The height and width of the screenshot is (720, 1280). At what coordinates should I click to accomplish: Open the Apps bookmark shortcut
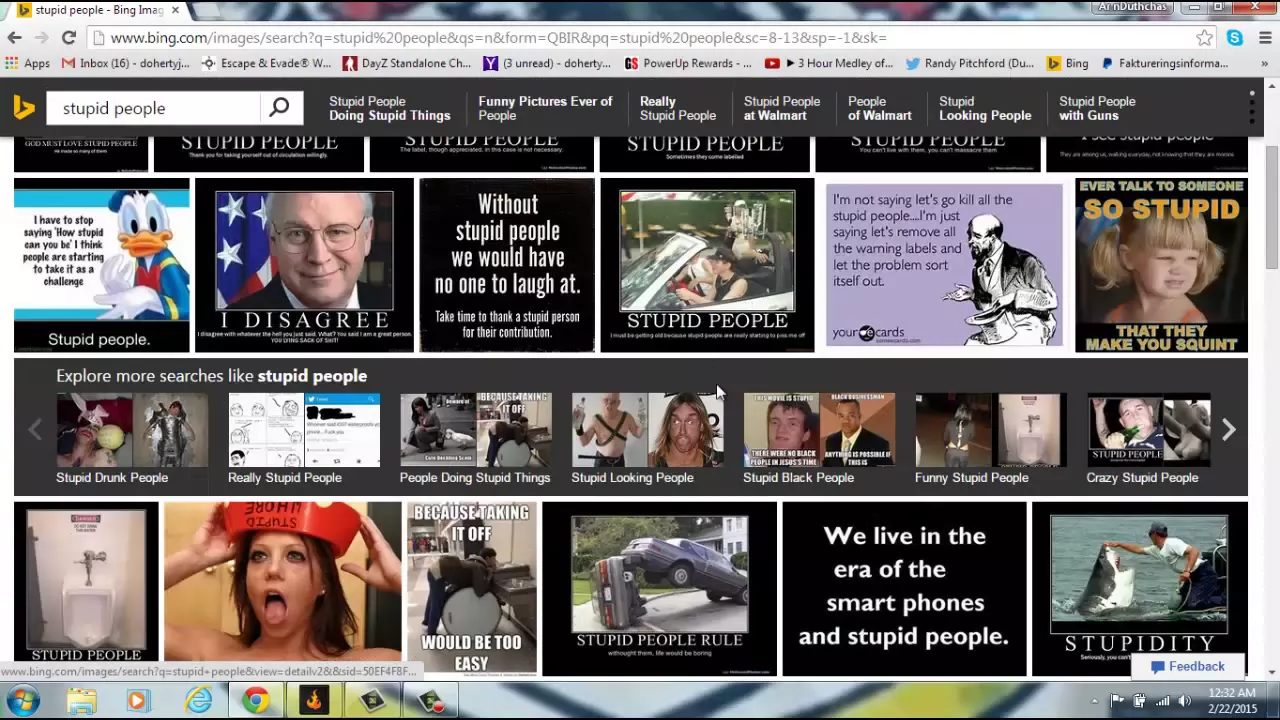pos(27,63)
